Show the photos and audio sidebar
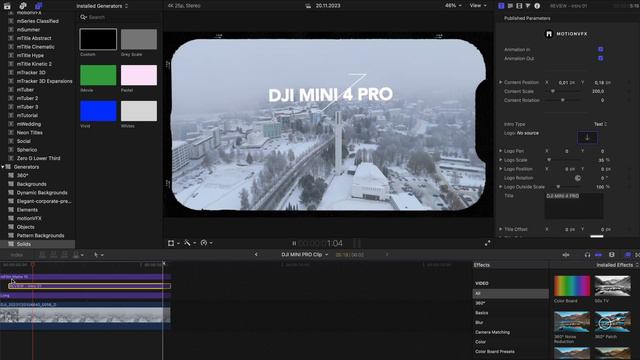640x360 pixels. click(x=23, y=6)
